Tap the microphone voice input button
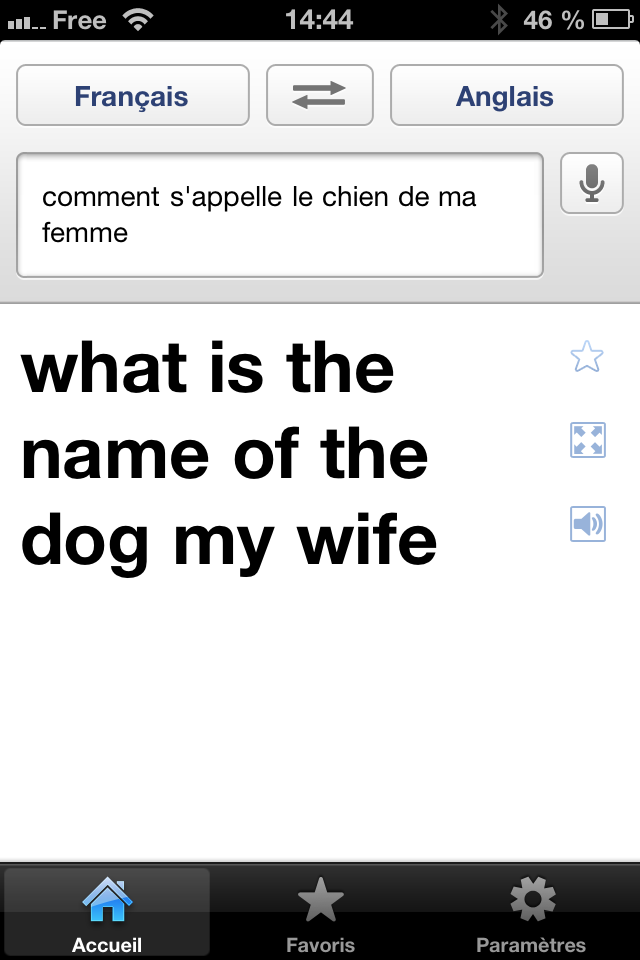 pyautogui.click(x=592, y=183)
